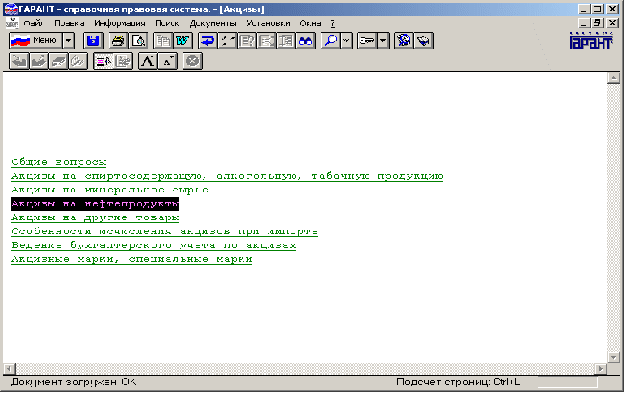This screenshot has width=625, height=393.
Task: Click the last icon on the top toolbar
Action: [x=424, y=41]
